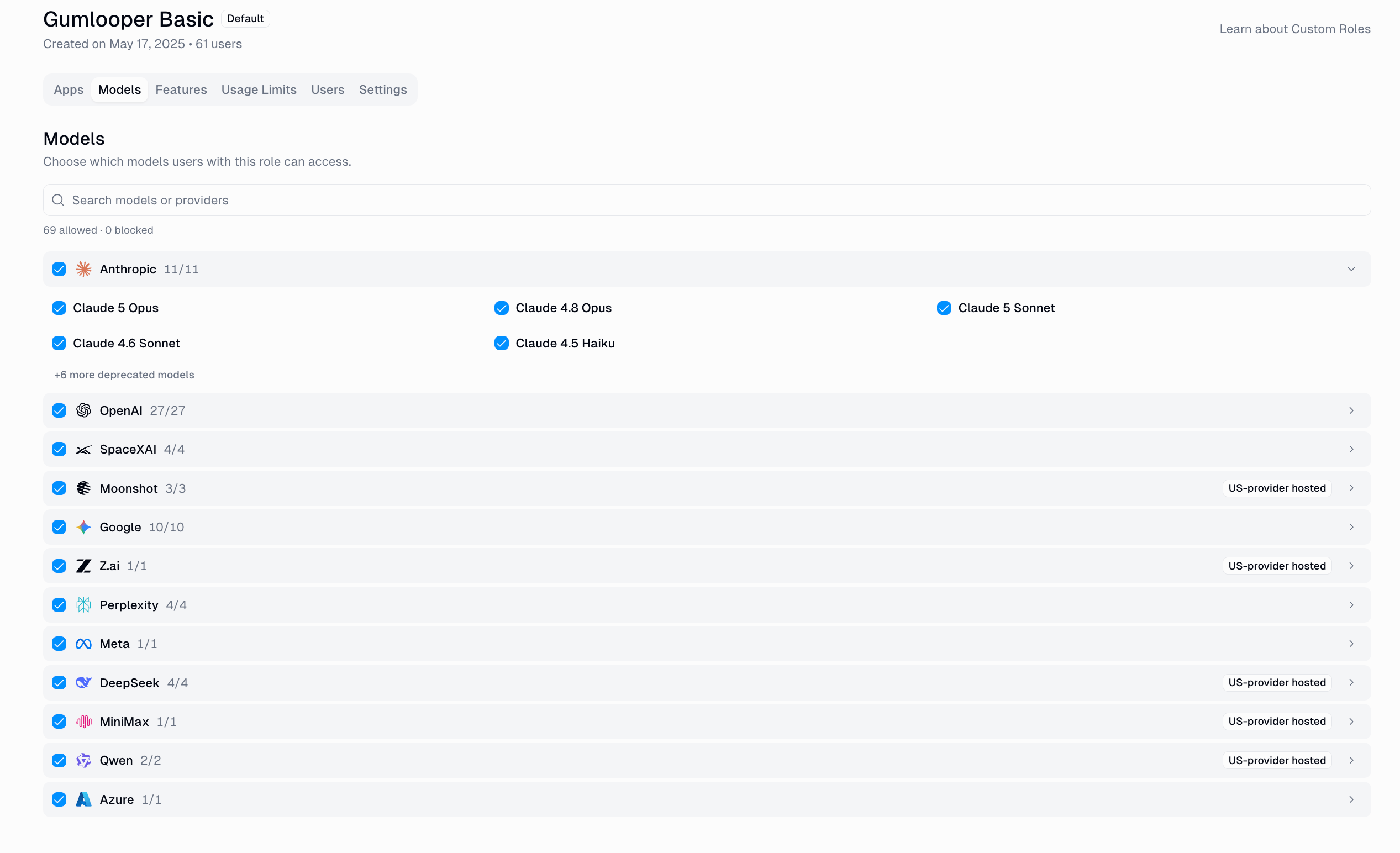Toggle the Qwen provider checkbox
This screenshot has height=853, width=1400.
(59, 760)
